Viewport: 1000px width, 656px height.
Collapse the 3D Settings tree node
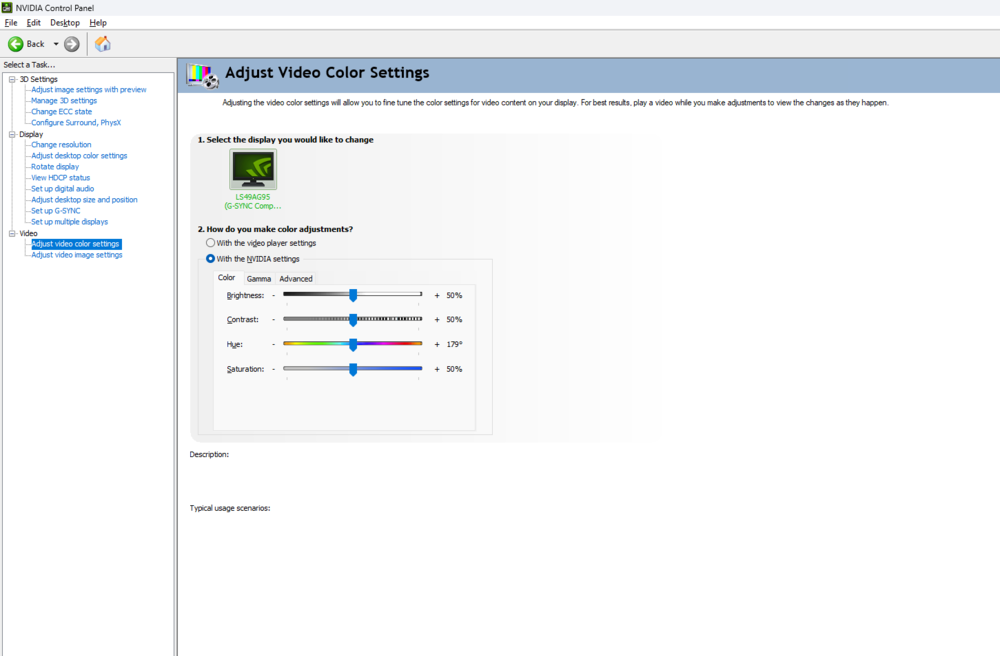pos(12,79)
